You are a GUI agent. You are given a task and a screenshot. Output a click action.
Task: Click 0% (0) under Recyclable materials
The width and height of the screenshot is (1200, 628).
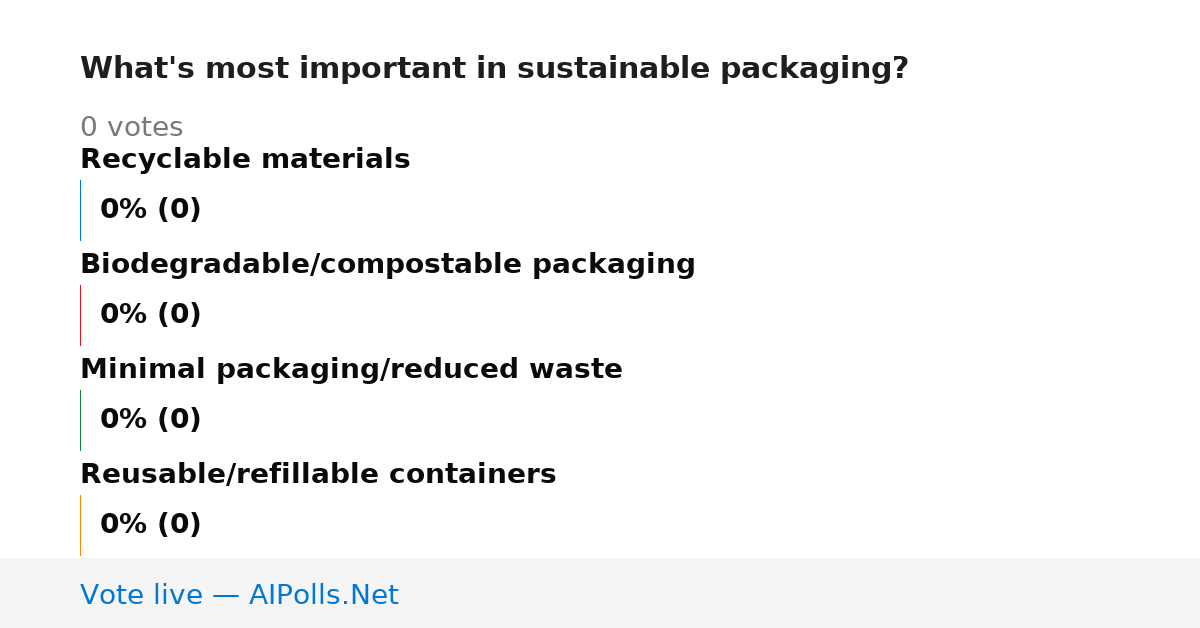click(151, 210)
